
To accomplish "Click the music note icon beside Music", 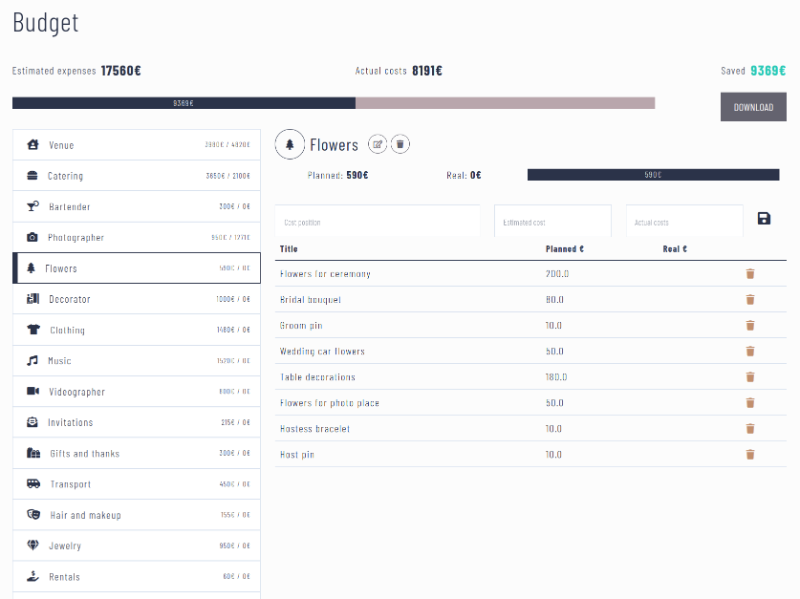I will 30,361.
